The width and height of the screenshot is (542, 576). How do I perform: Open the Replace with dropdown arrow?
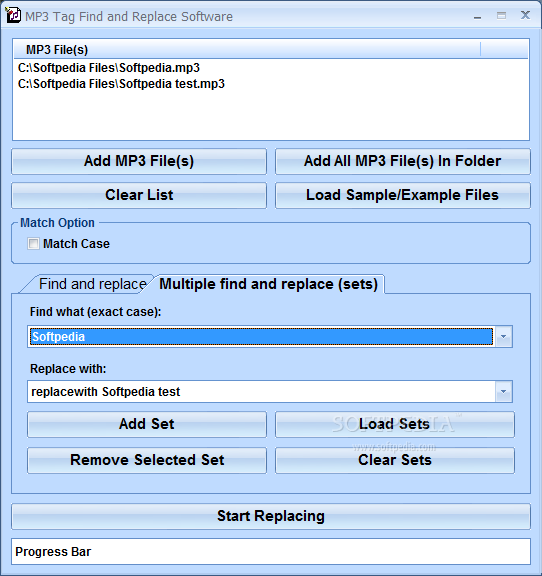click(503, 392)
